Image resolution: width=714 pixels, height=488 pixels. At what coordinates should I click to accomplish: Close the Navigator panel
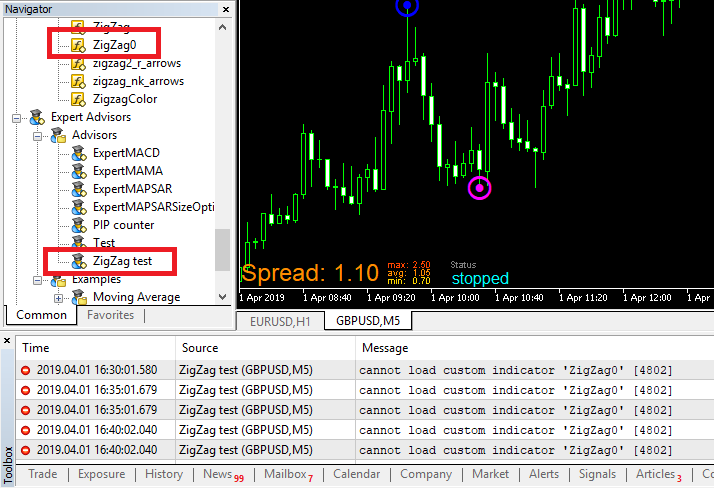226,9
